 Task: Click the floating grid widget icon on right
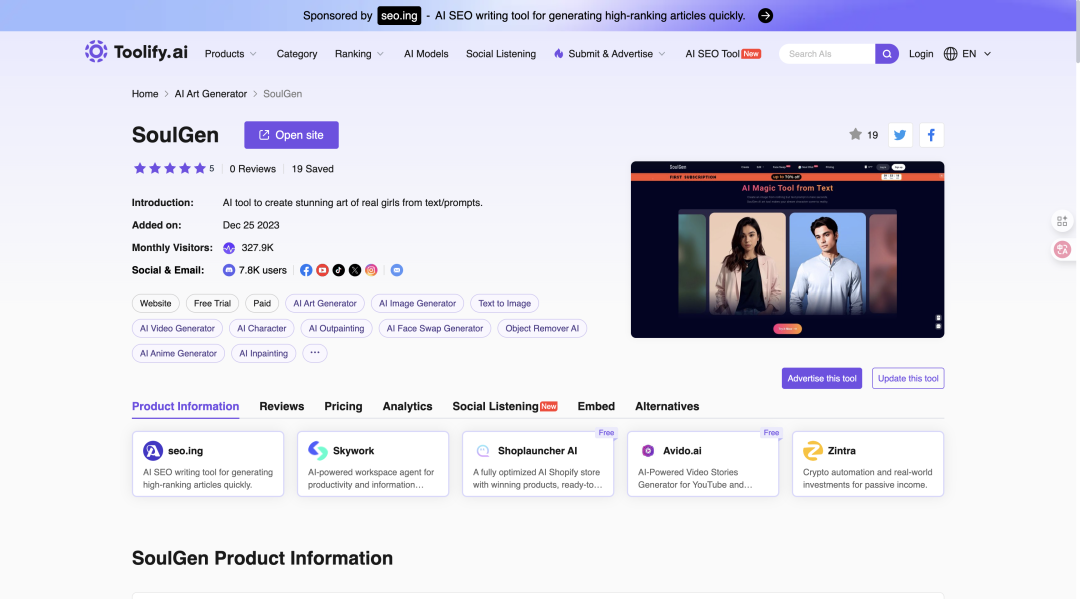pyautogui.click(x=1062, y=221)
